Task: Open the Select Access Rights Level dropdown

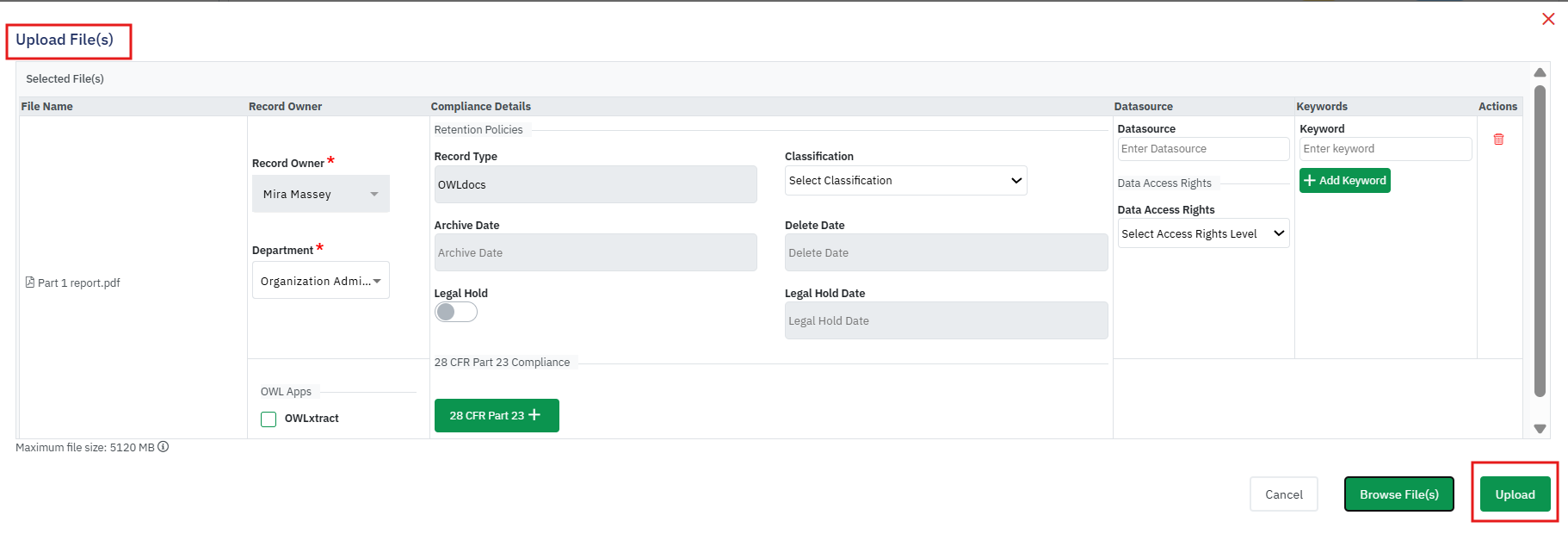Action: [1203, 233]
